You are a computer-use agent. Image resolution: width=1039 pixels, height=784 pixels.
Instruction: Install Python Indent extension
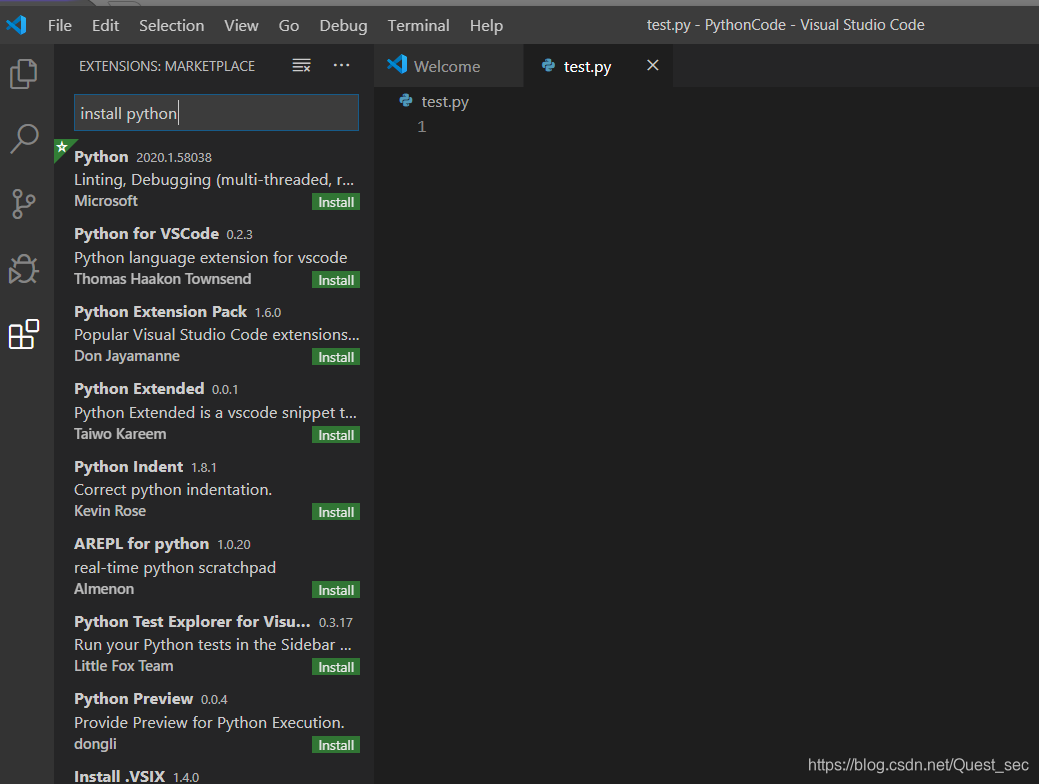(x=336, y=512)
